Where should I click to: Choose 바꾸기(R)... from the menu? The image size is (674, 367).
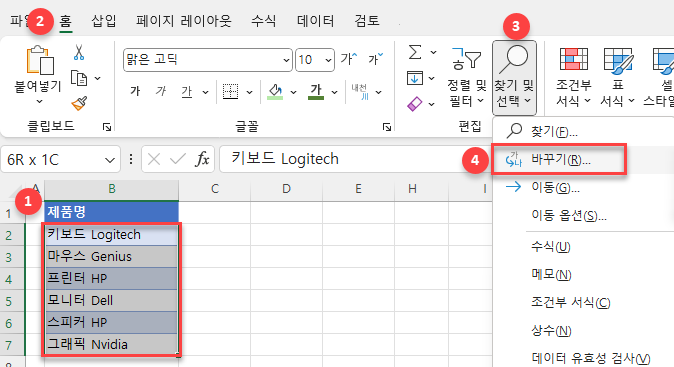(583, 159)
